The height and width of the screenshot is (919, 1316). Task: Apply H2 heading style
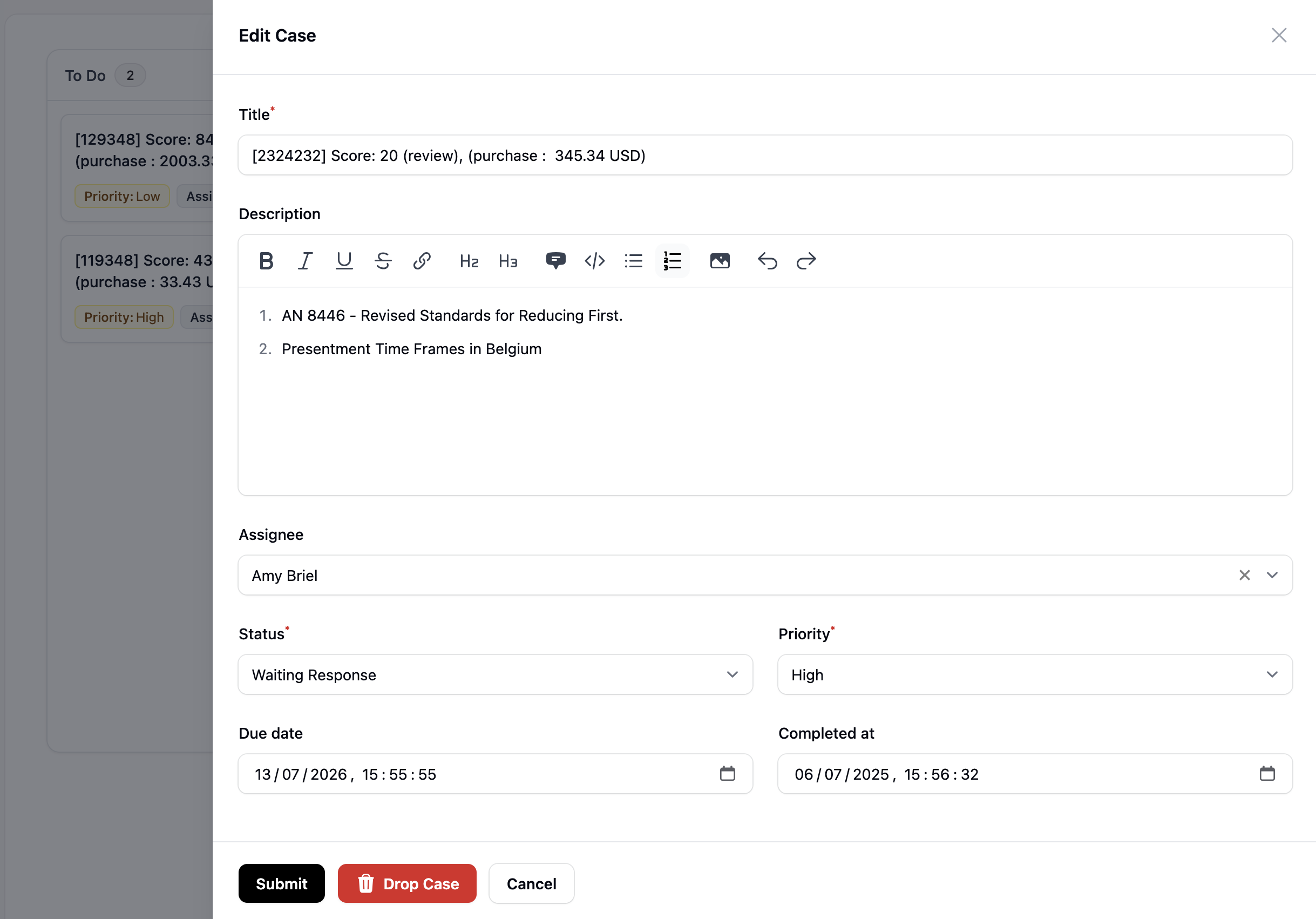(469, 261)
